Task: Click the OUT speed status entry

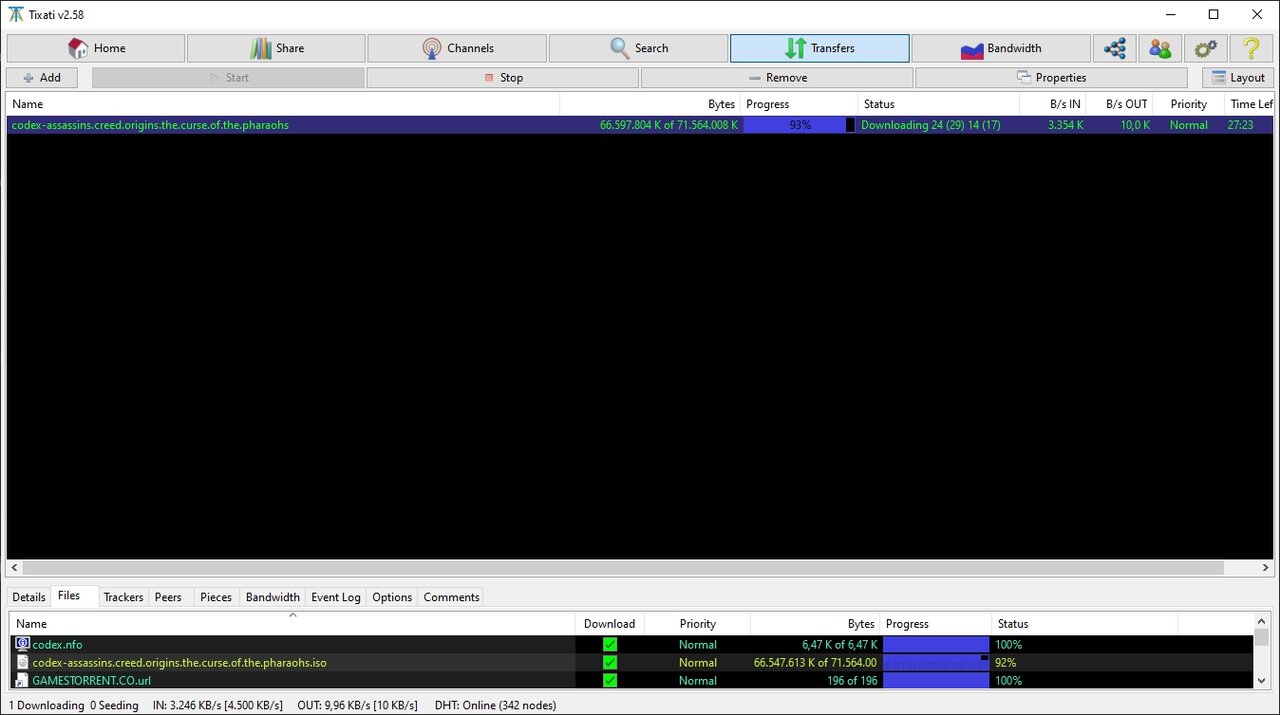Action: click(357, 705)
